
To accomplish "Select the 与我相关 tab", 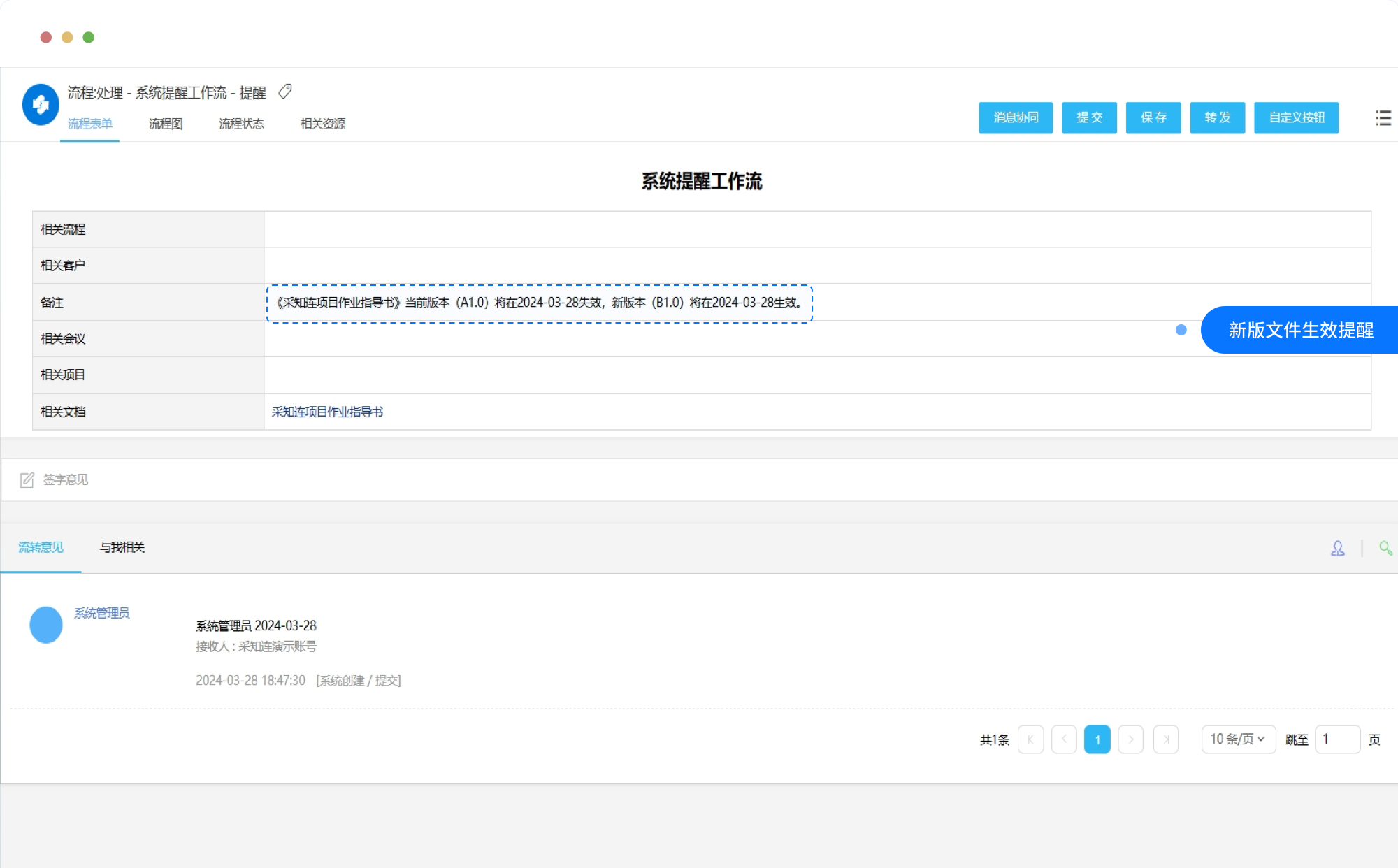I will (x=122, y=547).
